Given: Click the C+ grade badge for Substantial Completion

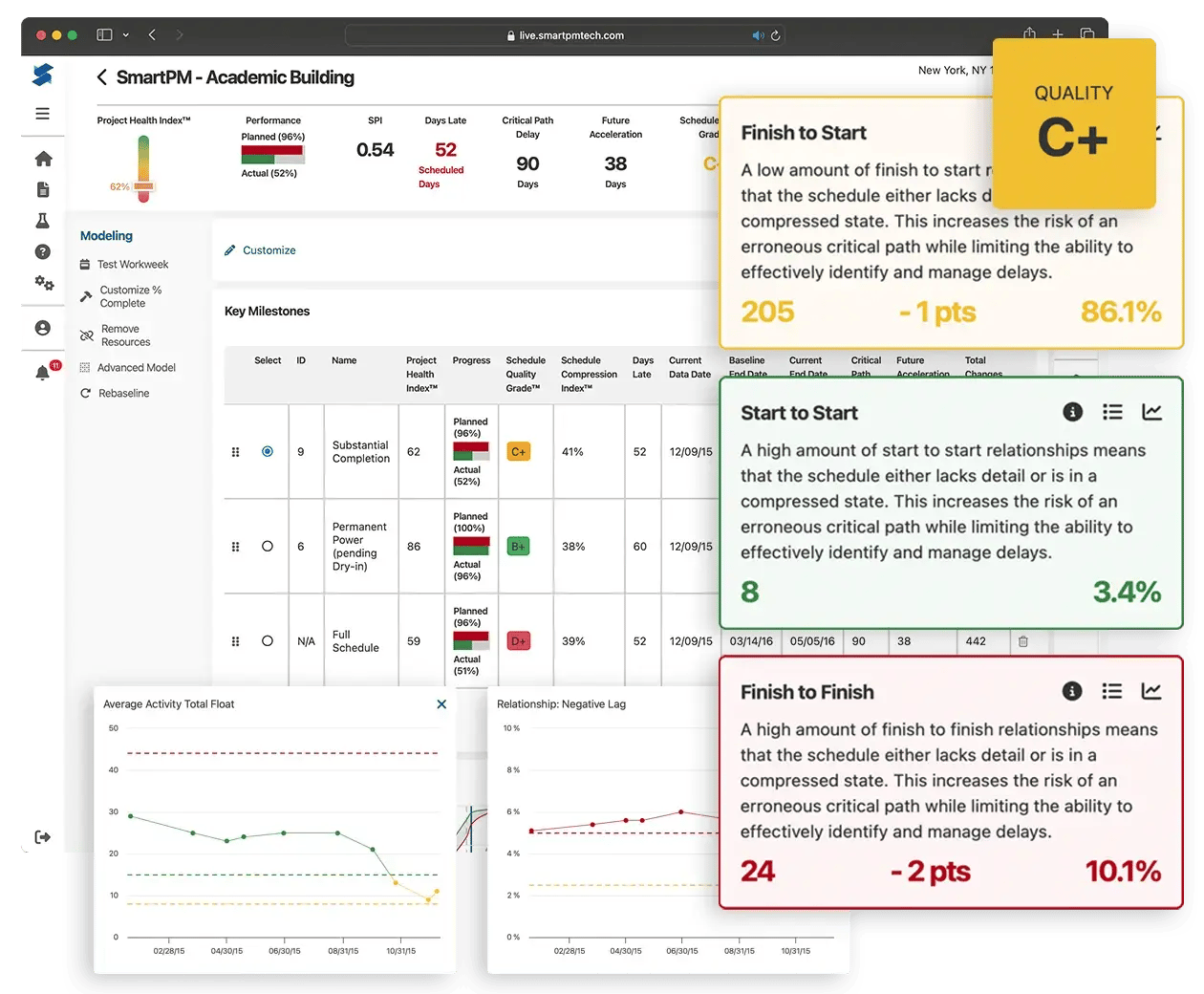Looking at the screenshot, I should pyautogui.click(x=518, y=452).
